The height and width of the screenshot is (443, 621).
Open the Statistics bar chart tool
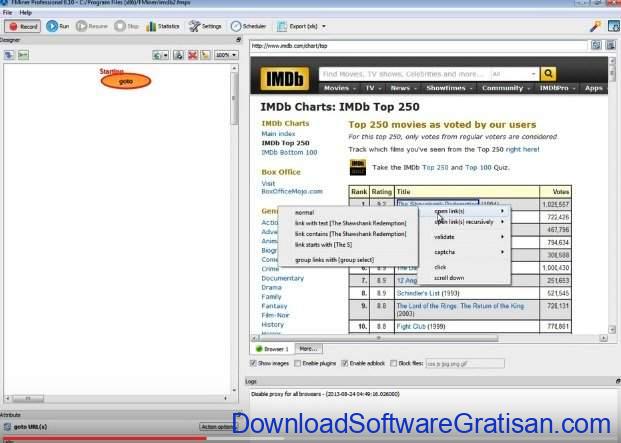click(x=163, y=26)
